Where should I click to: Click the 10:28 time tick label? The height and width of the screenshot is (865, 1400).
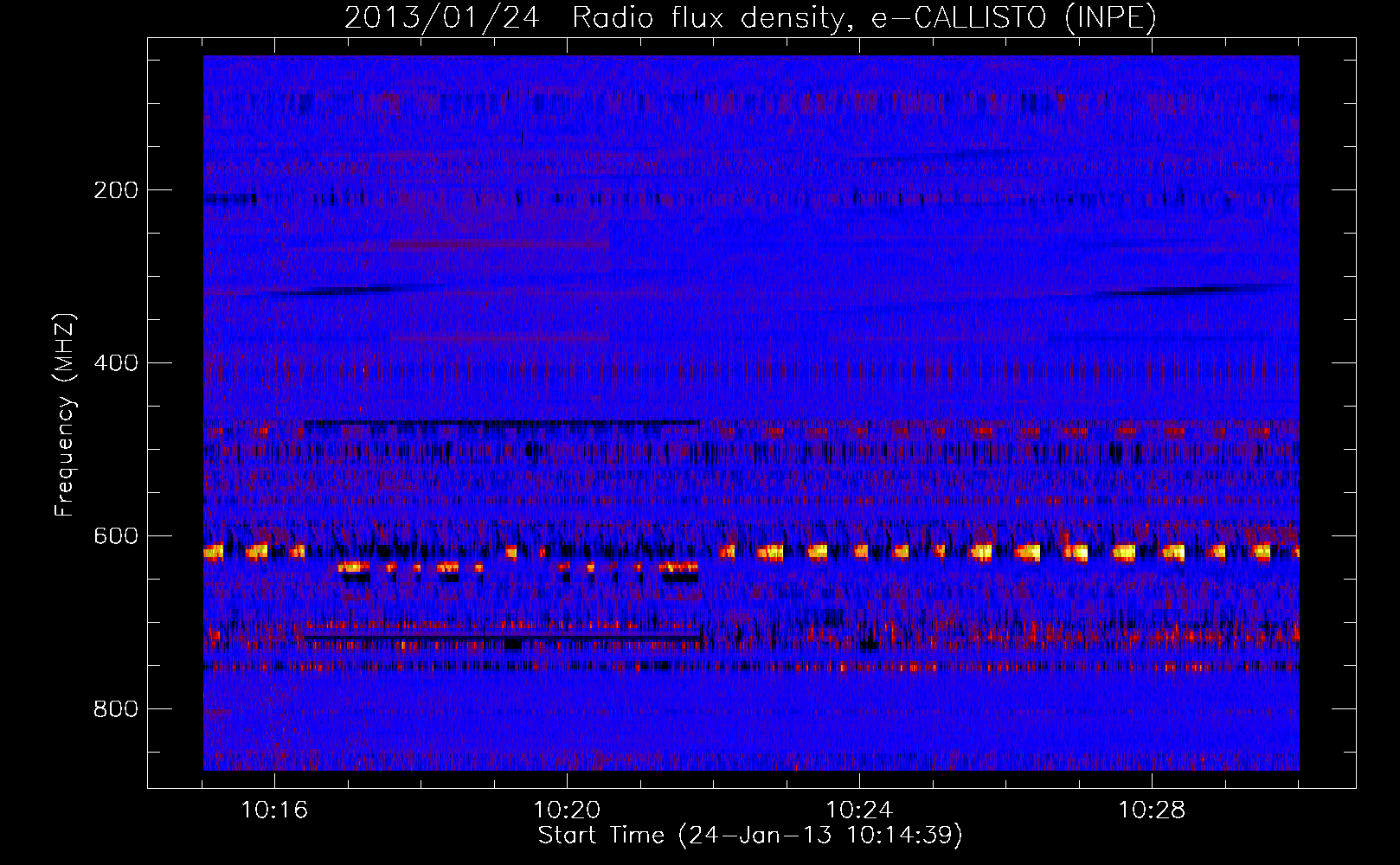(1152, 811)
